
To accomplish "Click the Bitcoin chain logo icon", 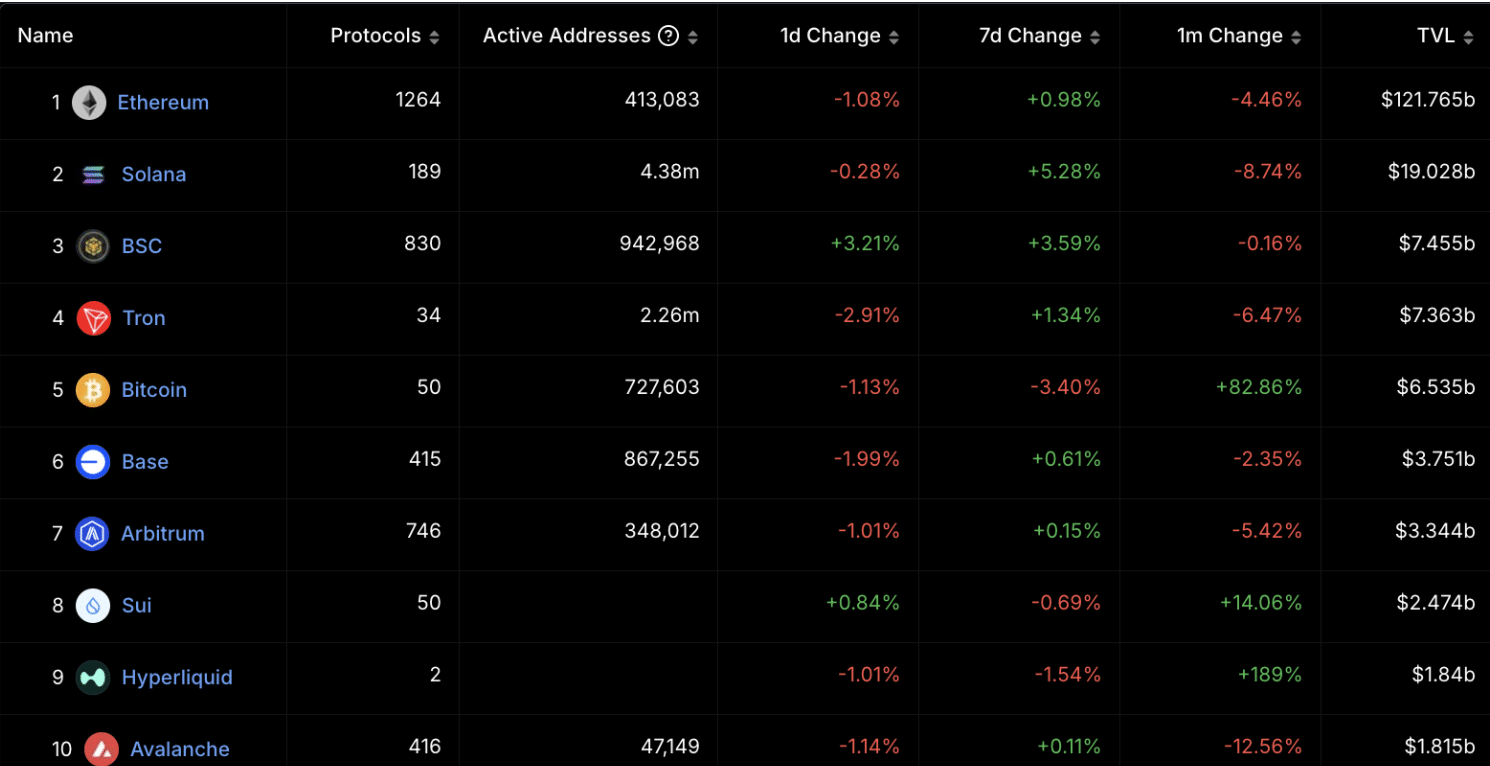I will (93, 390).
